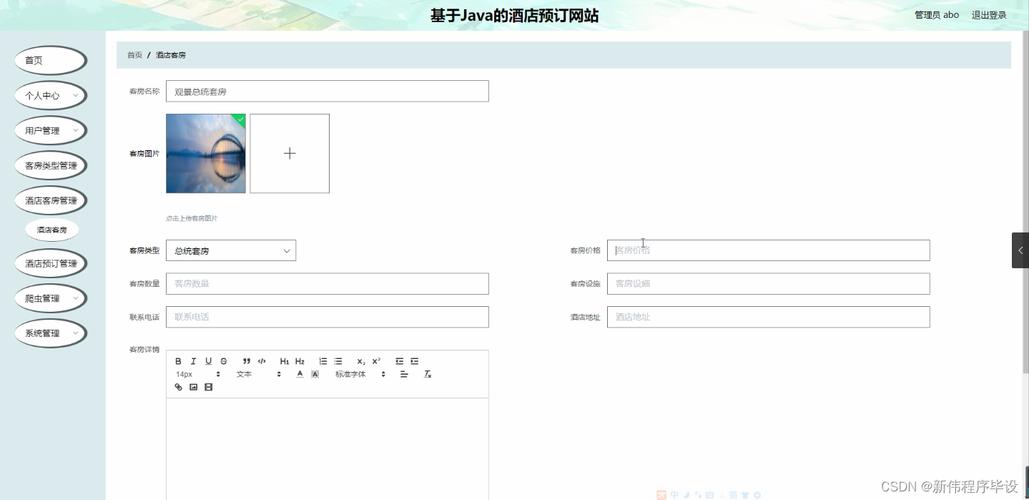The image size is (1029, 500).
Task: Apply Heading 1 style
Action: click(x=285, y=361)
